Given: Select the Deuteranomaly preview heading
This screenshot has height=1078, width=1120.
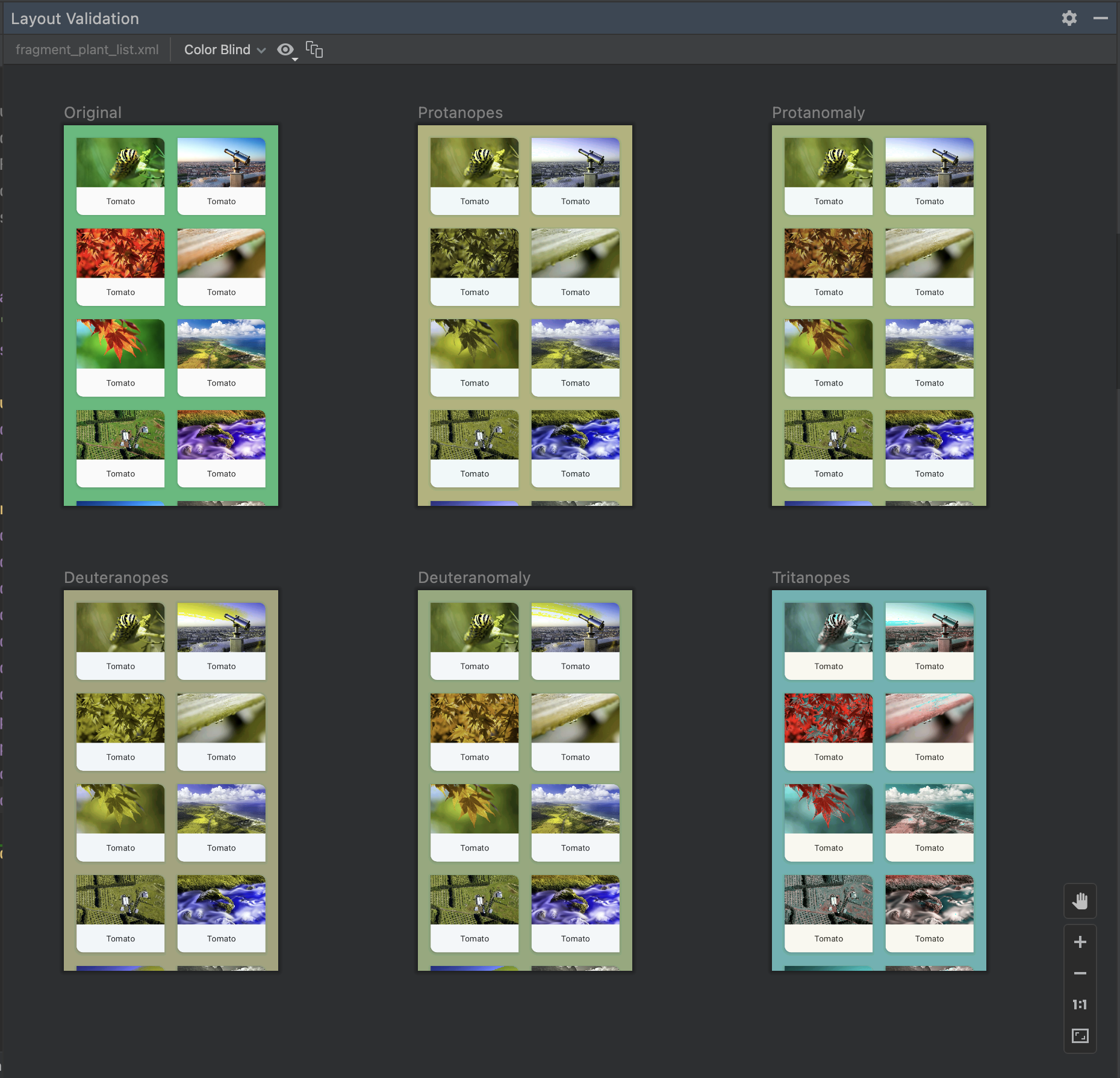Looking at the screenshot, I should [472, 577].
